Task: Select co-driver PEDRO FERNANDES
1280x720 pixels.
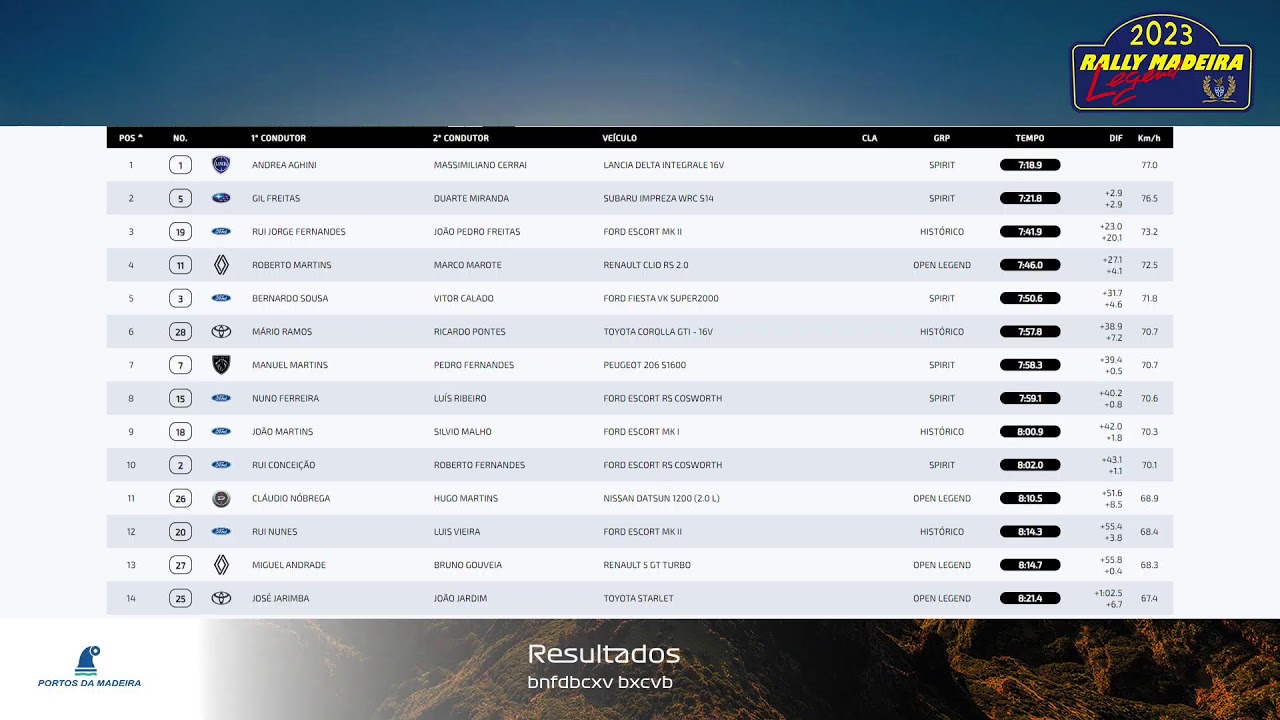Action: coord(474,365)
